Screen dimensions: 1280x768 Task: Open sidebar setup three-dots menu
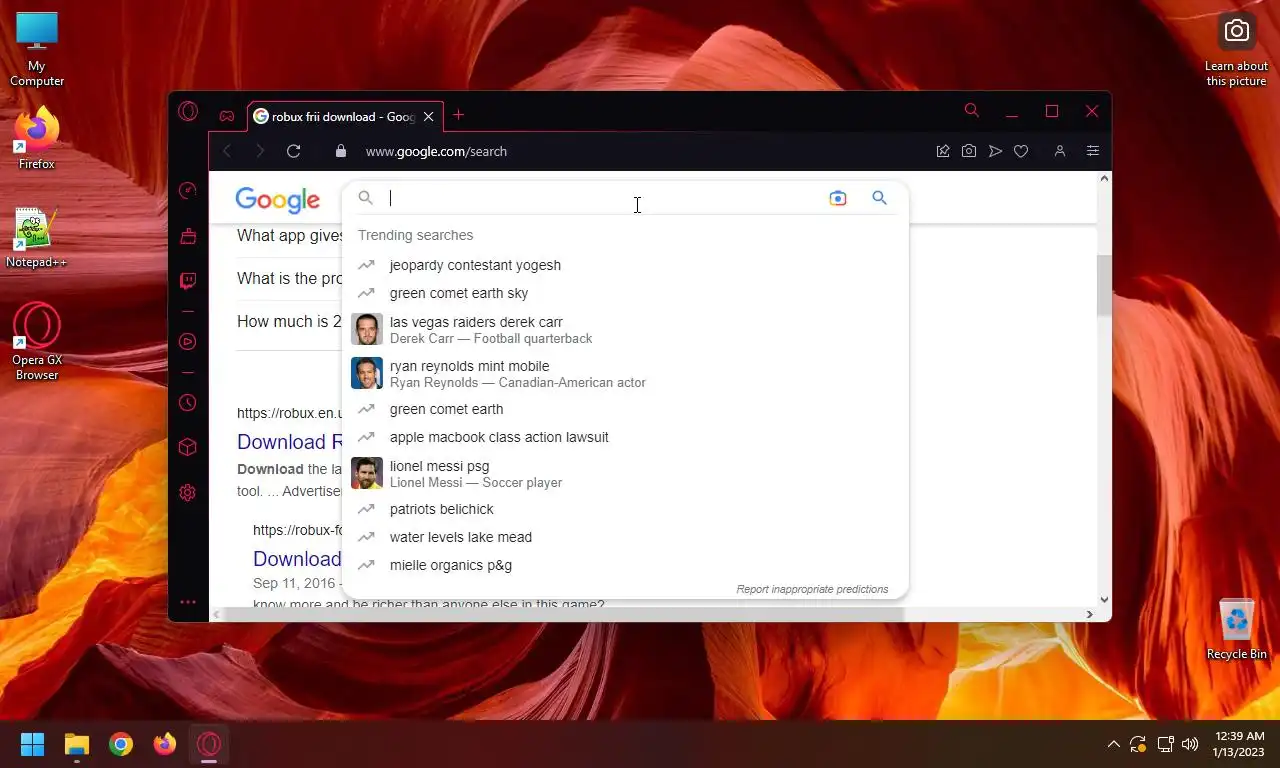(x=187, y=602)
